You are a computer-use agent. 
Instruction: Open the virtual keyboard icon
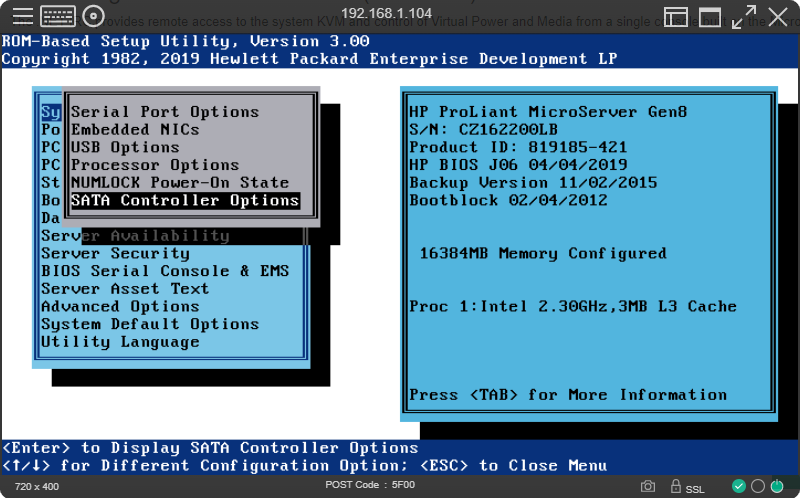pyautogui.click(x=58, y=16)
